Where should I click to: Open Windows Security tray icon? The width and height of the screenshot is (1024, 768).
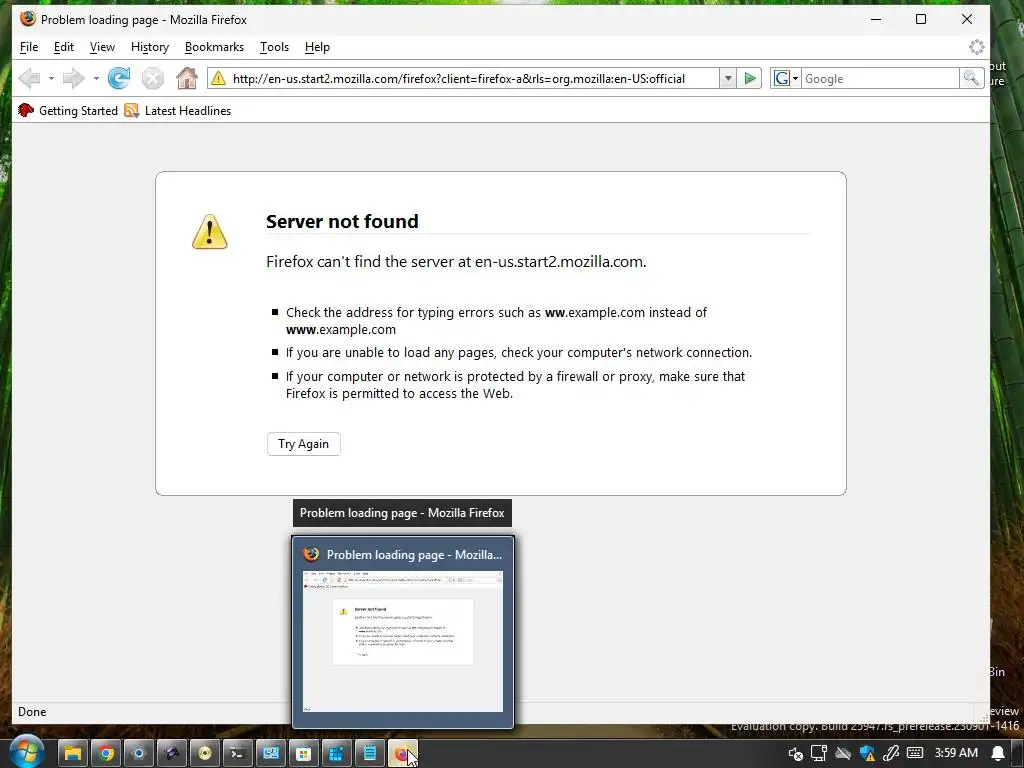867,754
